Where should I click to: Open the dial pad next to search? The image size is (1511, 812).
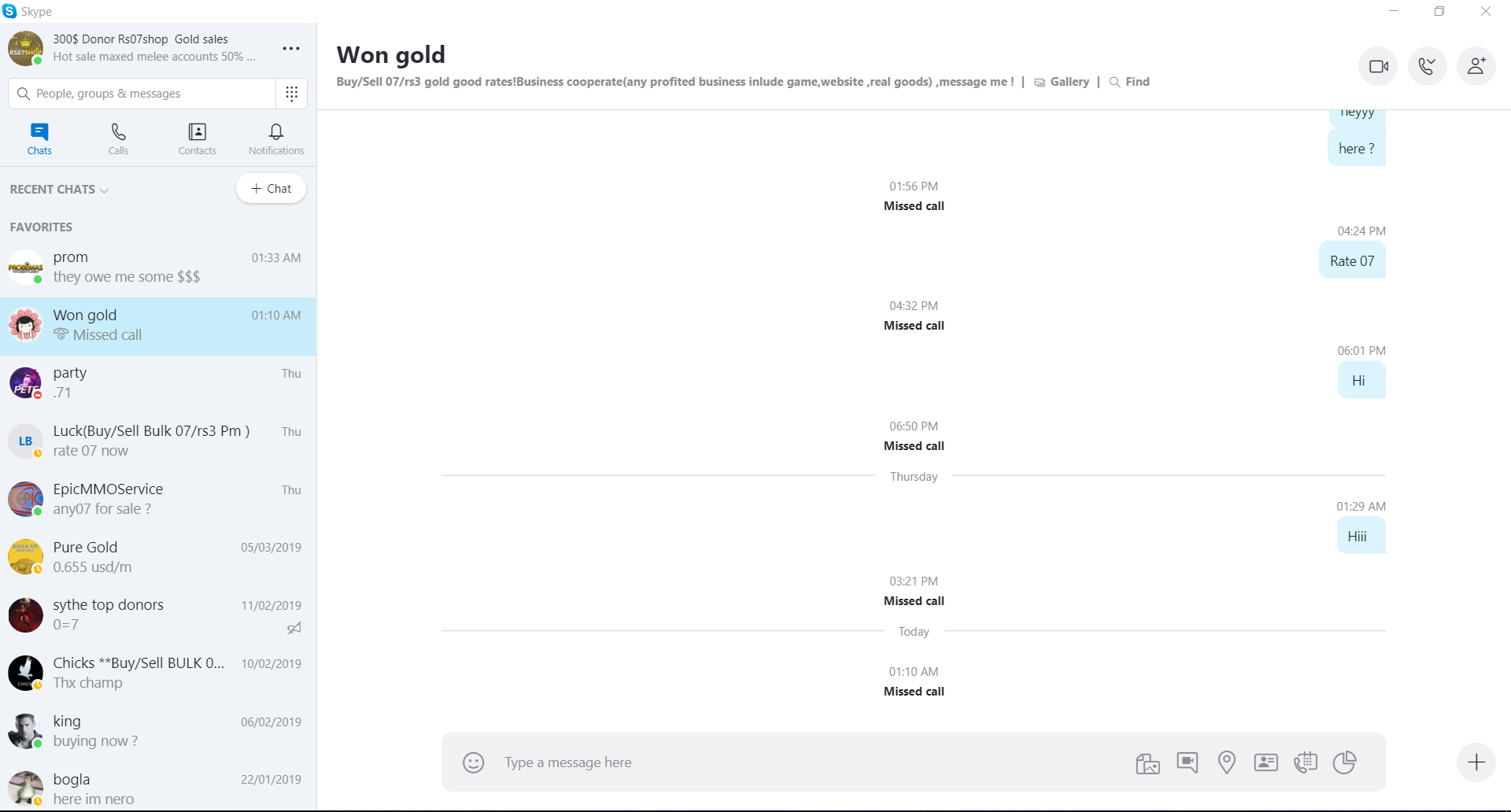pos(291,94)
